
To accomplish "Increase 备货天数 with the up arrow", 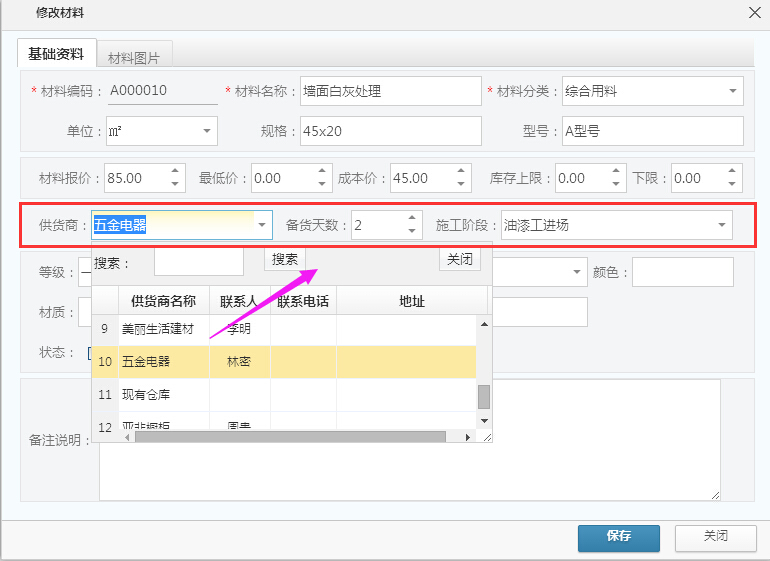I will [412, 219].
